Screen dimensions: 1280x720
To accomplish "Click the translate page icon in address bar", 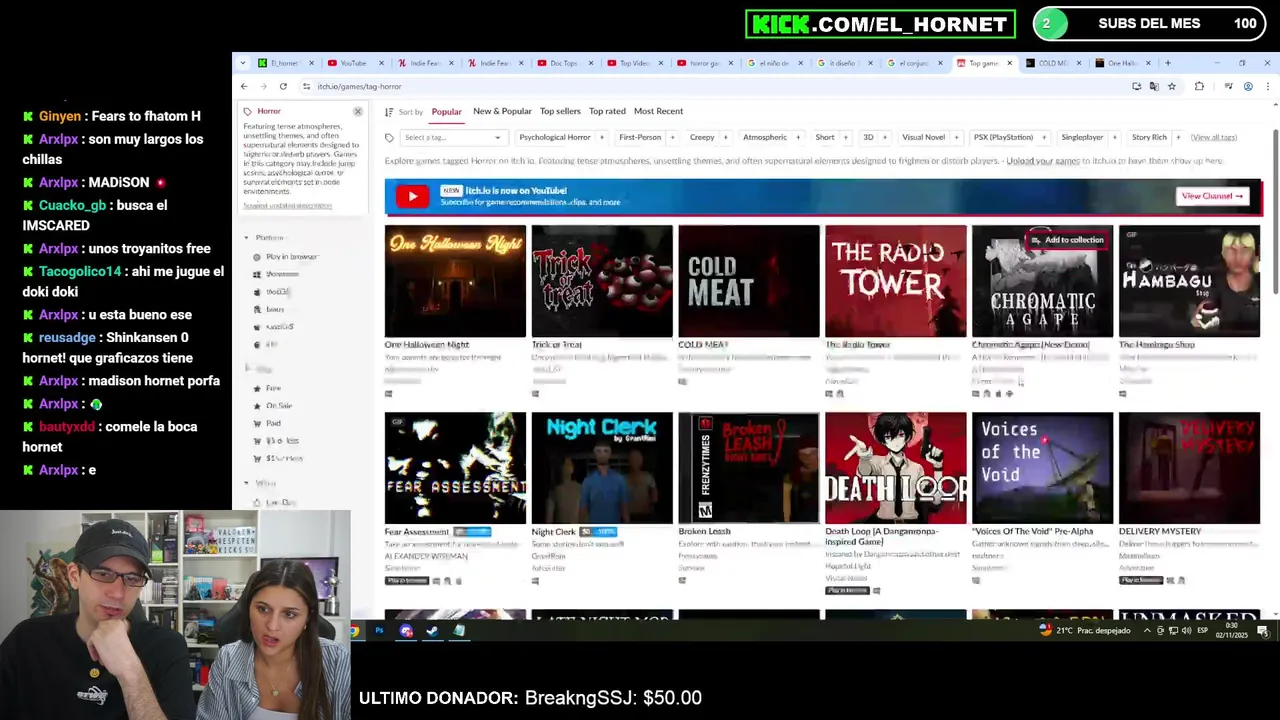I will coord(1154,86).
